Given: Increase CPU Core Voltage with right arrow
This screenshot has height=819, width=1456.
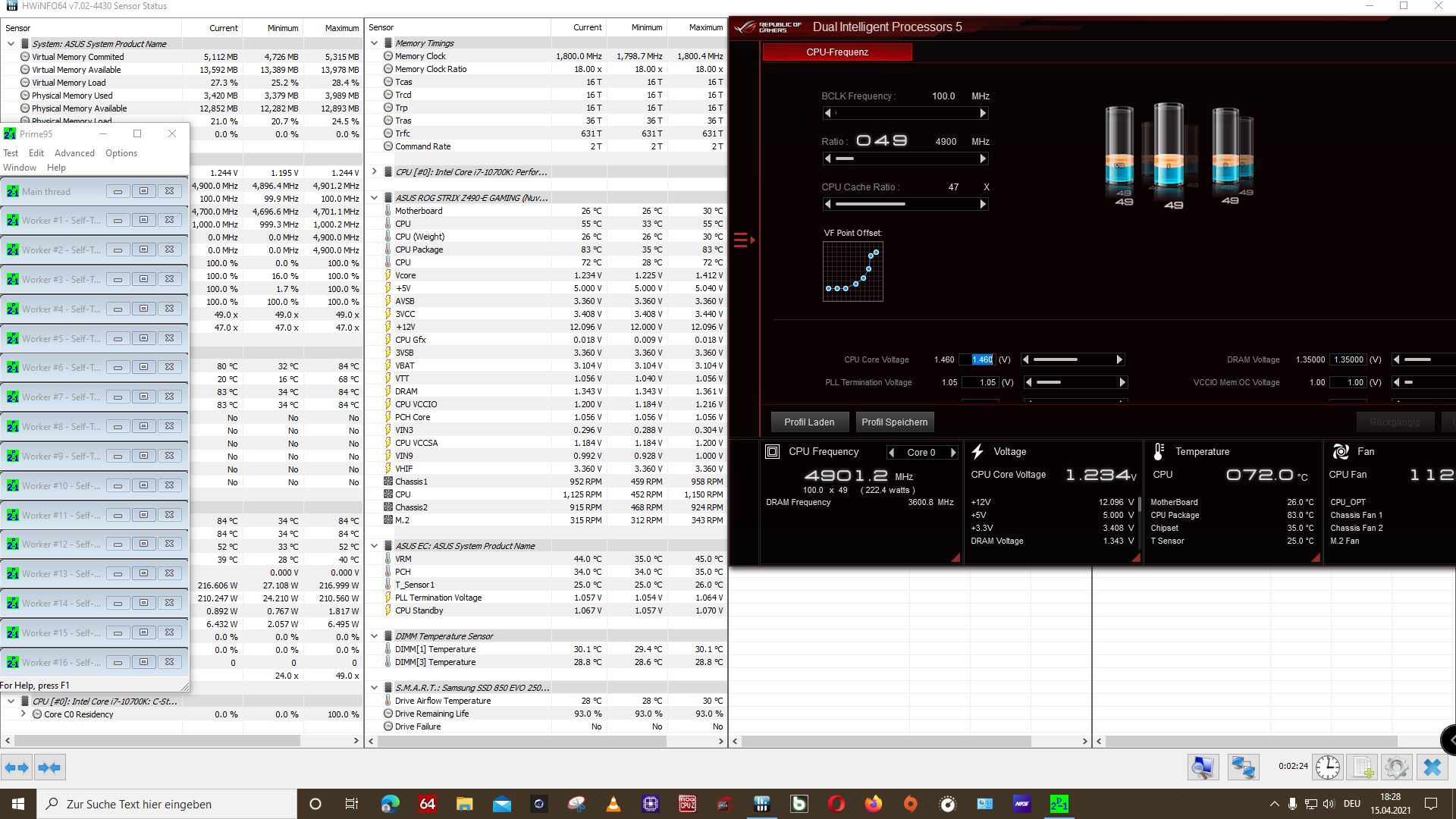Looking at the screenshot, I should (x=1119, y=359).
